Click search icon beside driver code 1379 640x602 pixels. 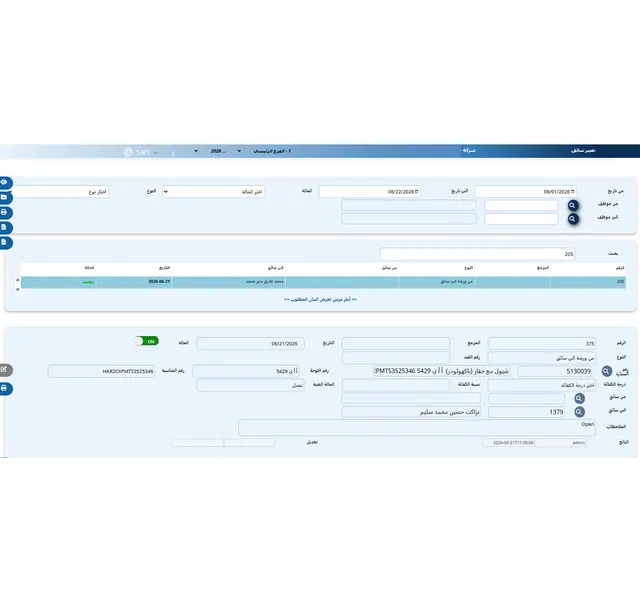coord(579,412)
